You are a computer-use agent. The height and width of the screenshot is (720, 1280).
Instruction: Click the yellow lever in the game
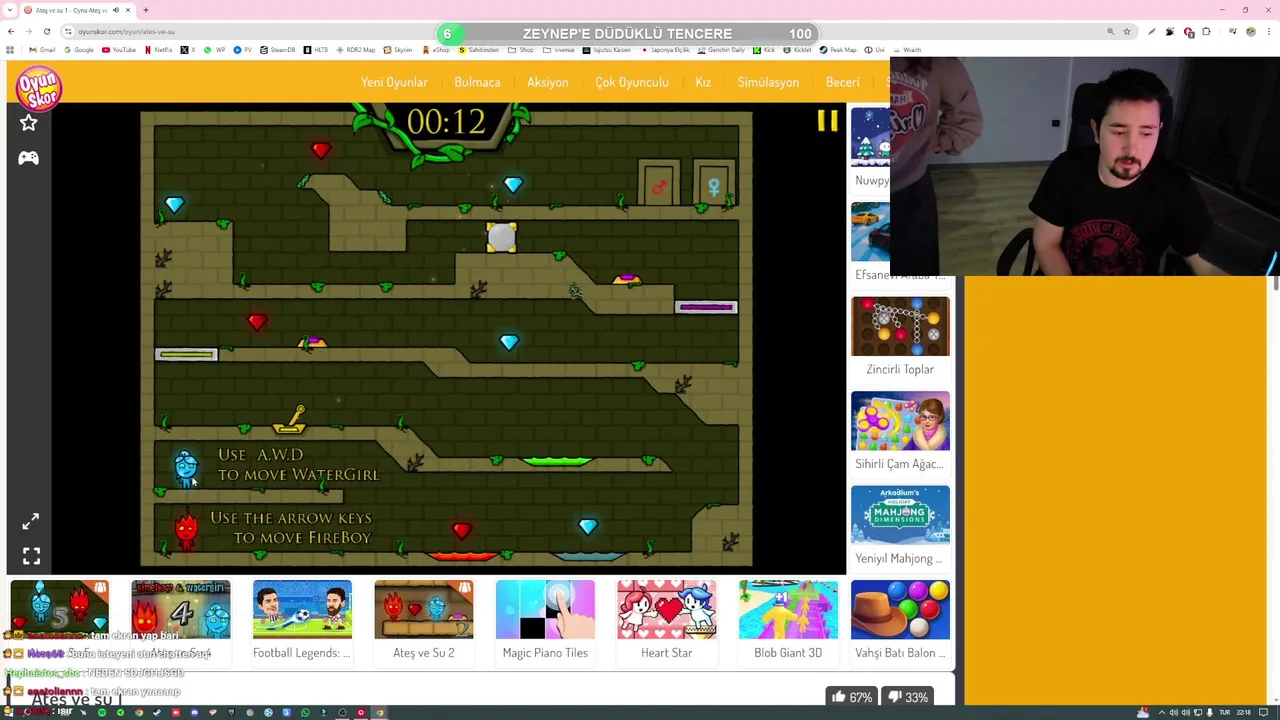[x=290, y=419]
